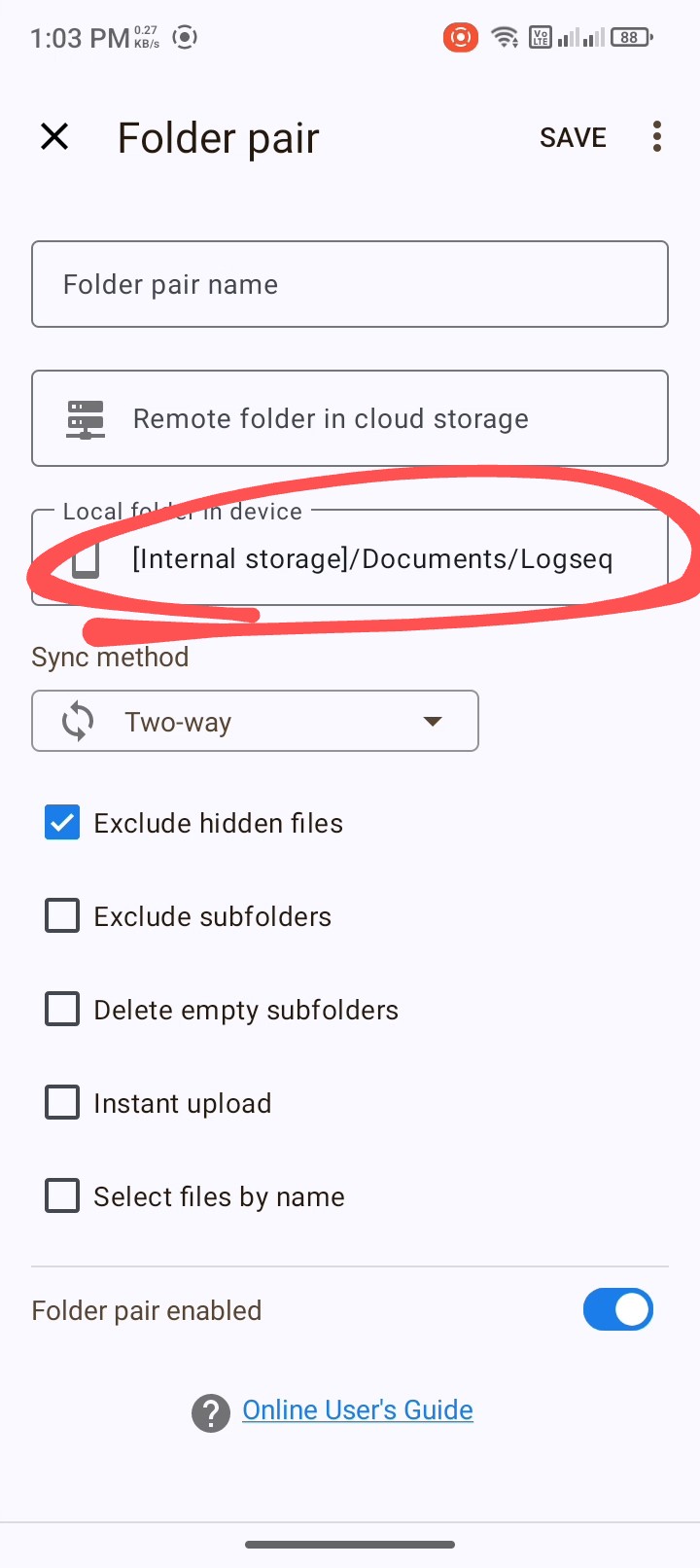Turn off Folder pair enabled switch
This screenshot has height=1568, width=700.
[618, 1310]
